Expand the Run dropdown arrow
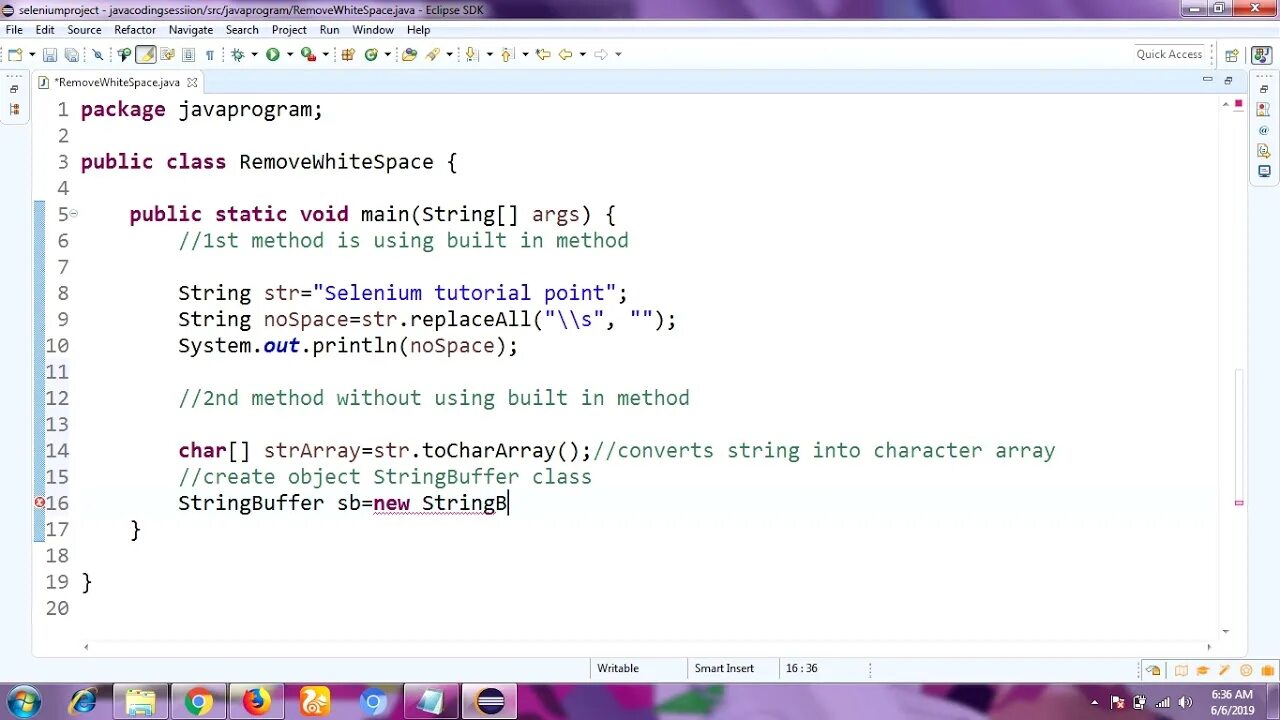Image resolution: width=1280 pixels, height=720 pixels. 290,54
